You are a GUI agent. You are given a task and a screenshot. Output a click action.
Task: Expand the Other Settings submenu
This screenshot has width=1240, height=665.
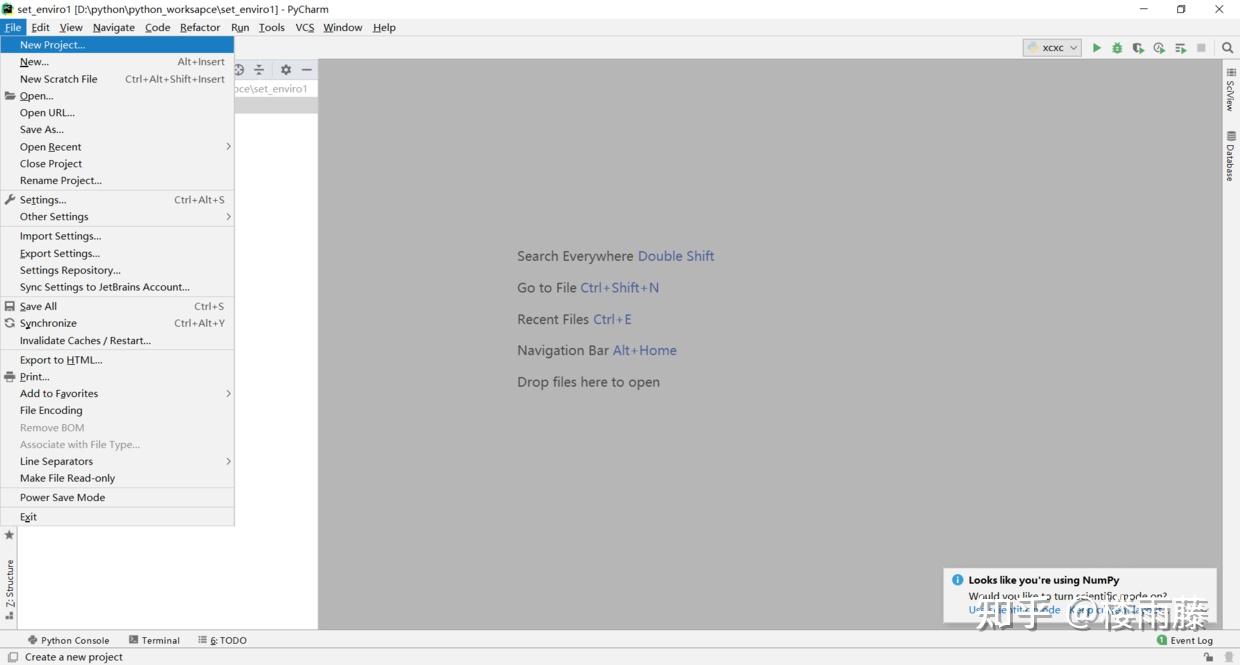tap(117, 217)
